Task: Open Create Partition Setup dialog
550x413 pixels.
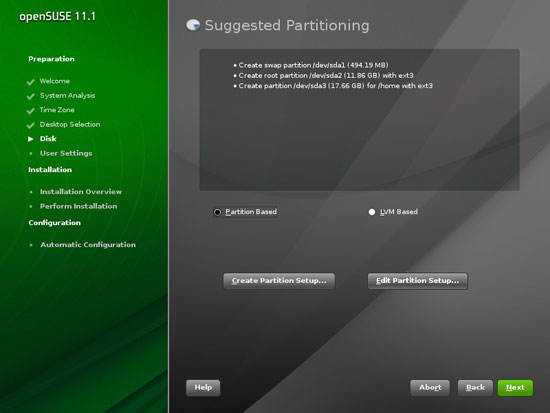Action: tap(279, 281)
